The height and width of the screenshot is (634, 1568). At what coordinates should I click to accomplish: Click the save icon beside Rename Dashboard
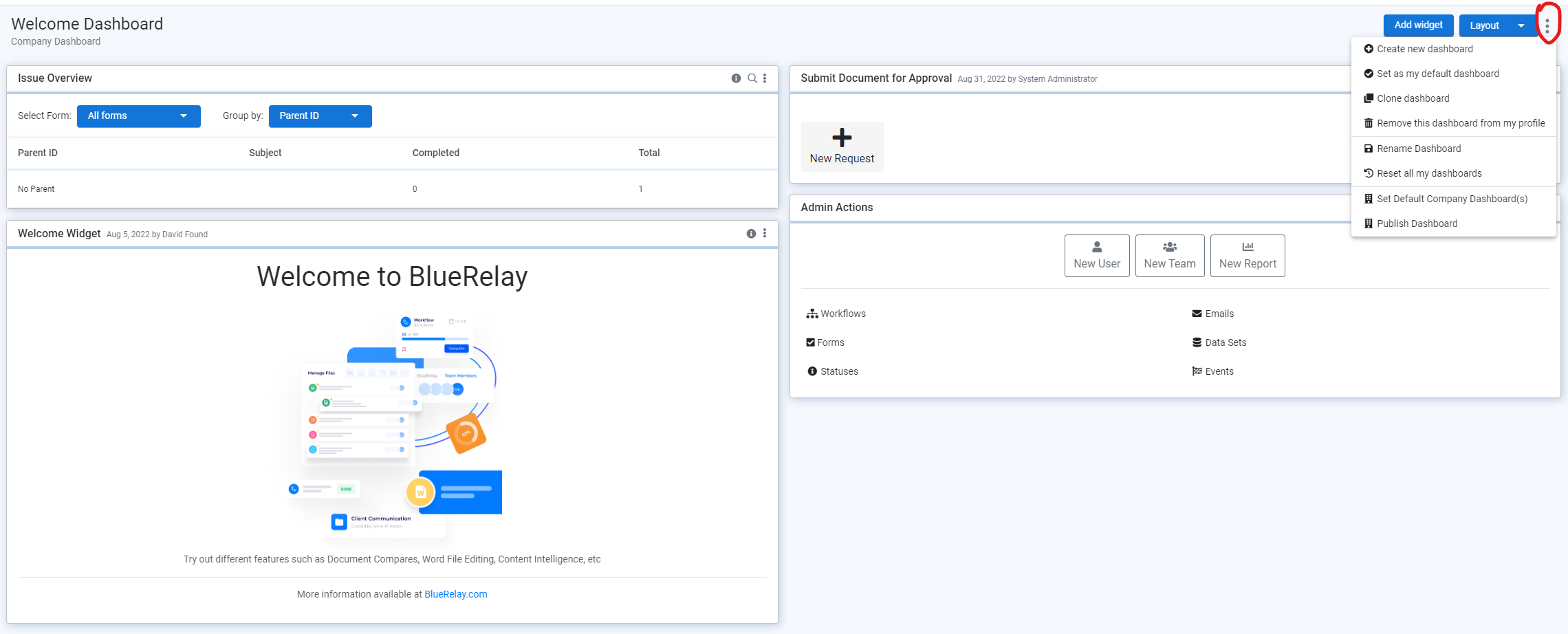(1369, 149)
